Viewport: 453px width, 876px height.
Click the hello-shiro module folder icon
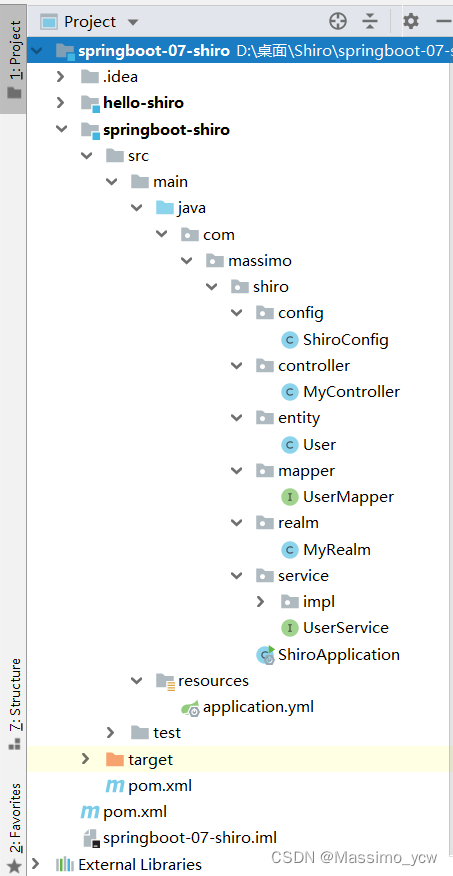pyautogui.click(x=90, y=103)
